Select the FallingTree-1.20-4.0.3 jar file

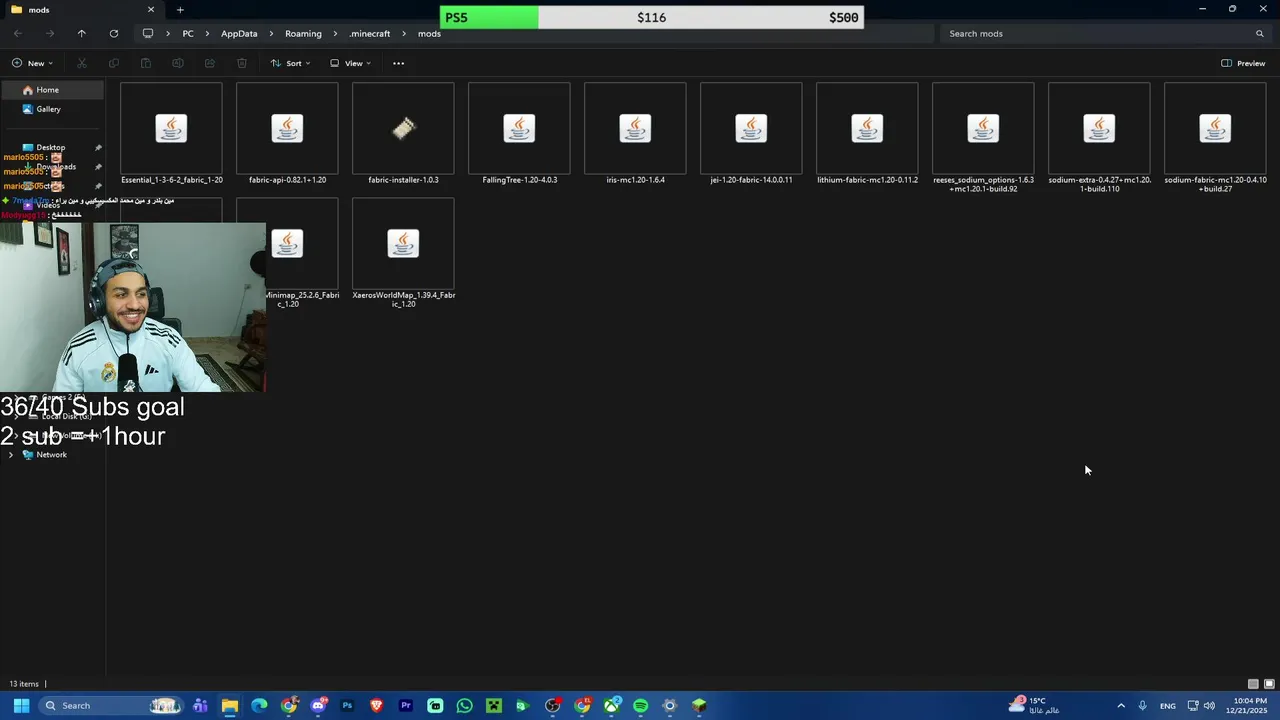point(519,135)
